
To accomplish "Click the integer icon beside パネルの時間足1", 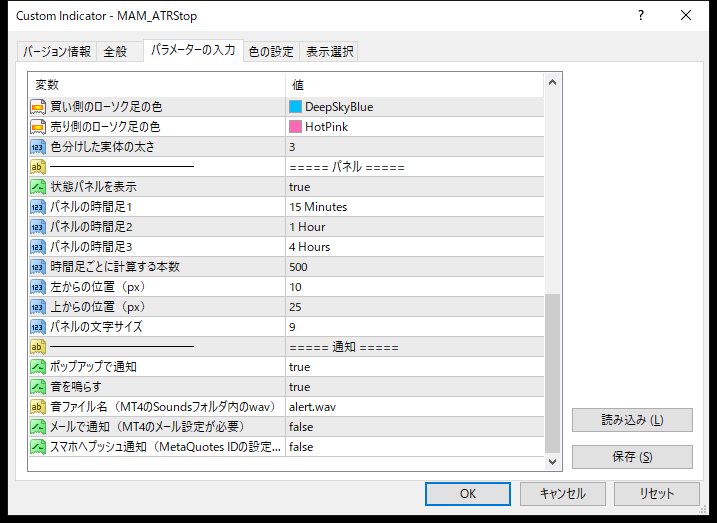I will click(x=37, y=207).
